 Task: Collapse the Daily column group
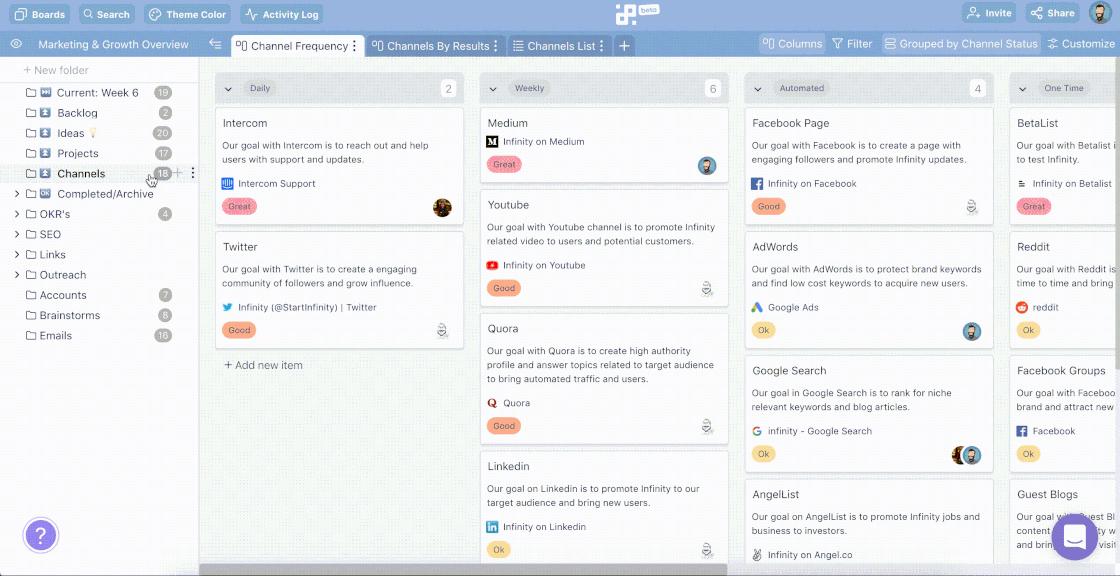[229, 89]
